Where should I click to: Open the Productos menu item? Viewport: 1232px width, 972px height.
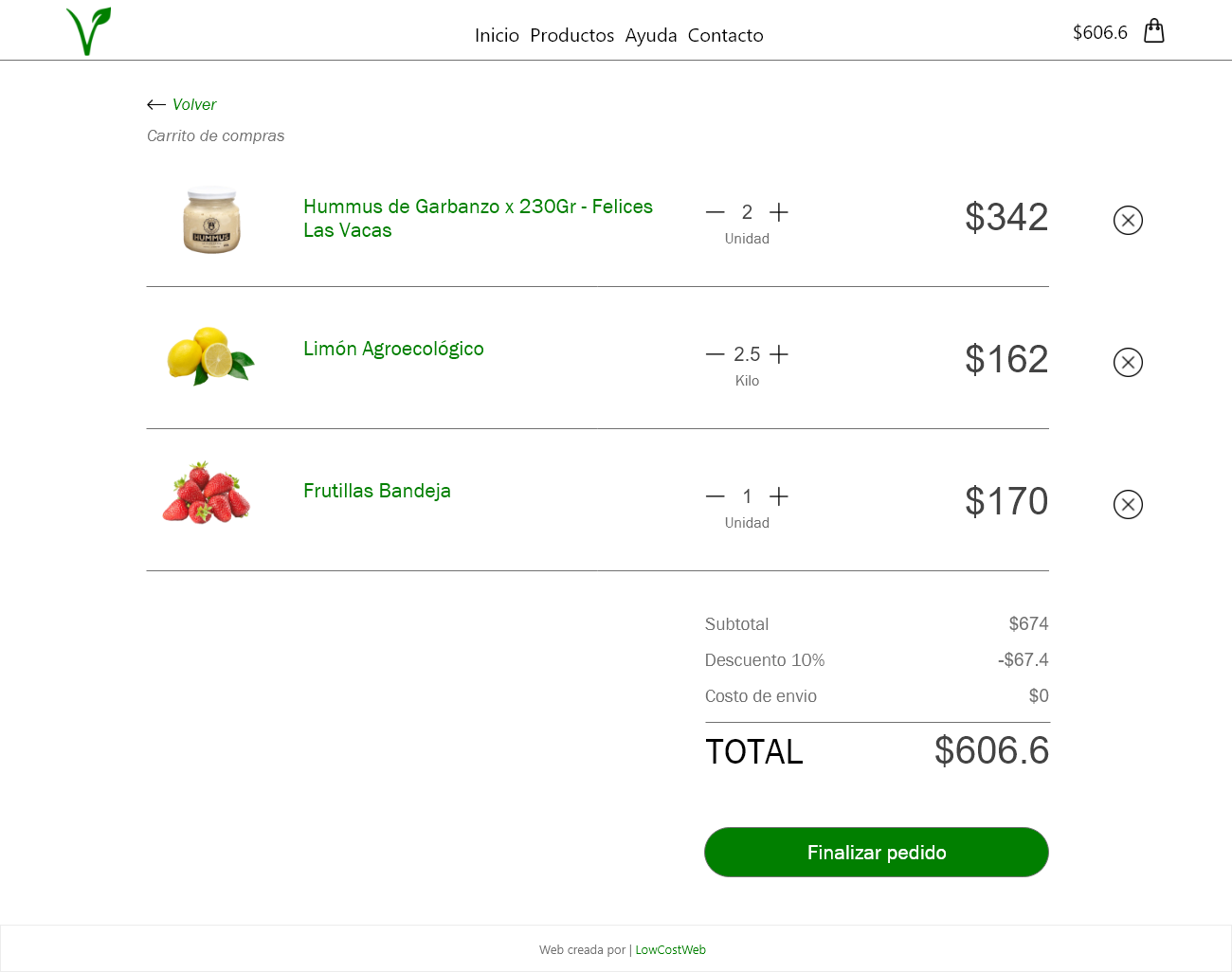(571, 35)
